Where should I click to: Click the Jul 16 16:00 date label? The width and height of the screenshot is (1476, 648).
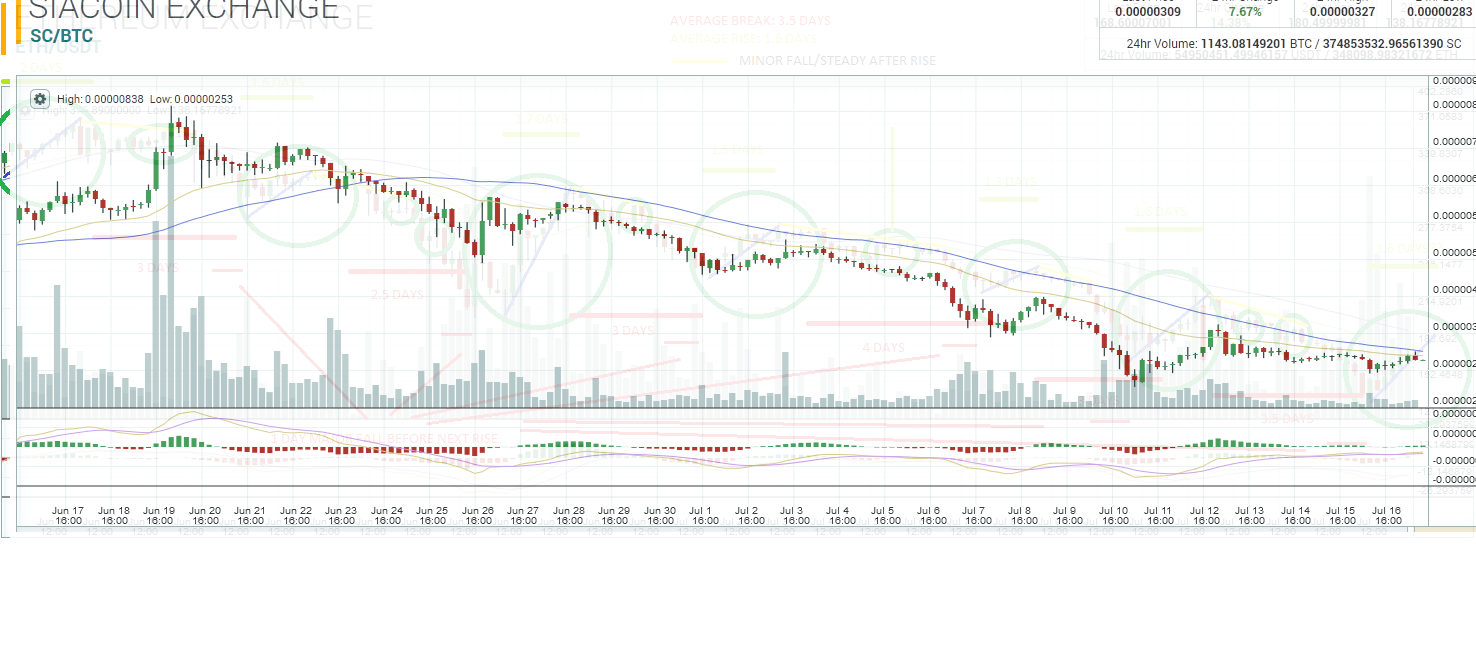pos(1387,515)
